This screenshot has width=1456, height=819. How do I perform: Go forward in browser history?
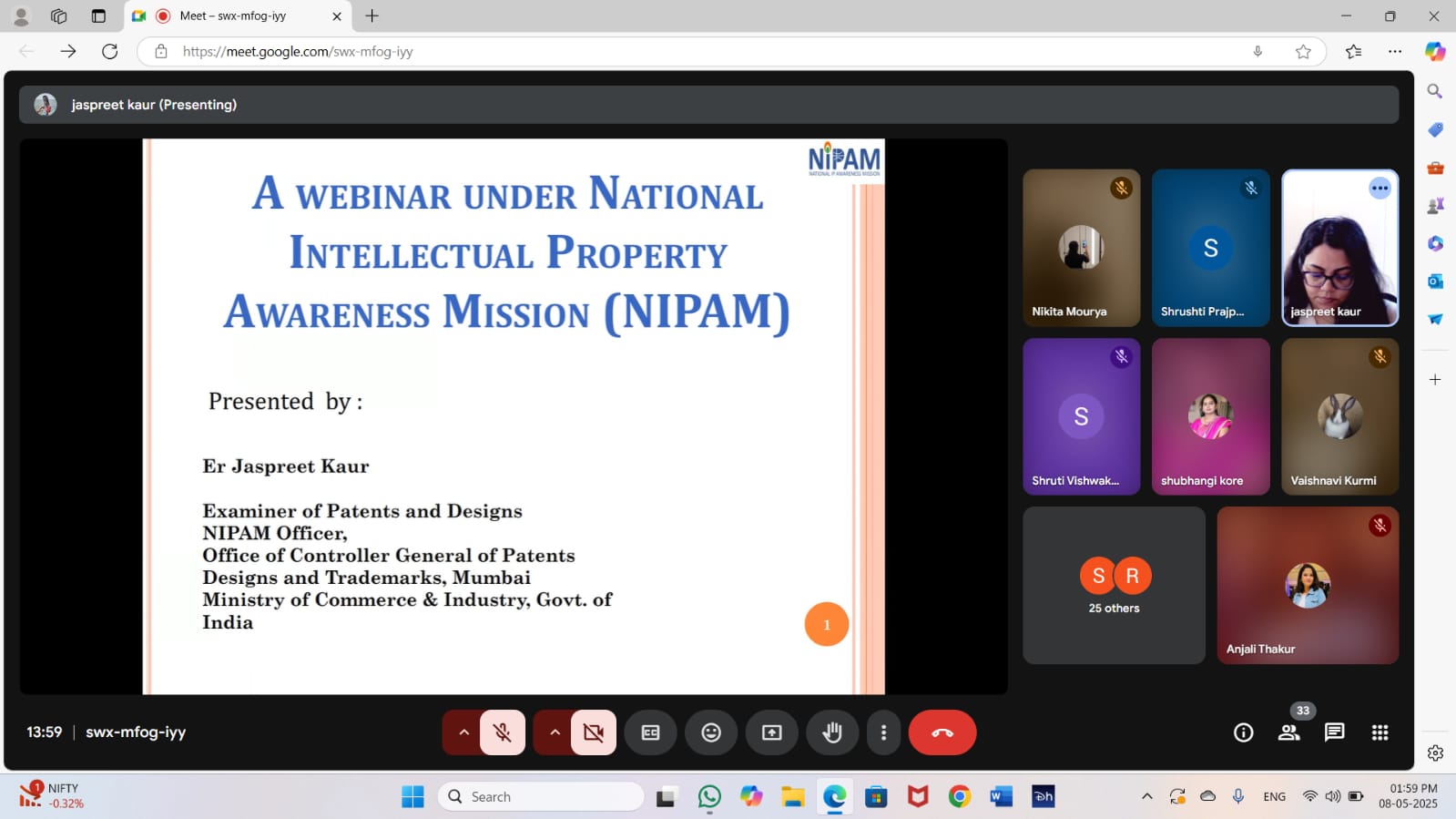(x=68, y=51)
